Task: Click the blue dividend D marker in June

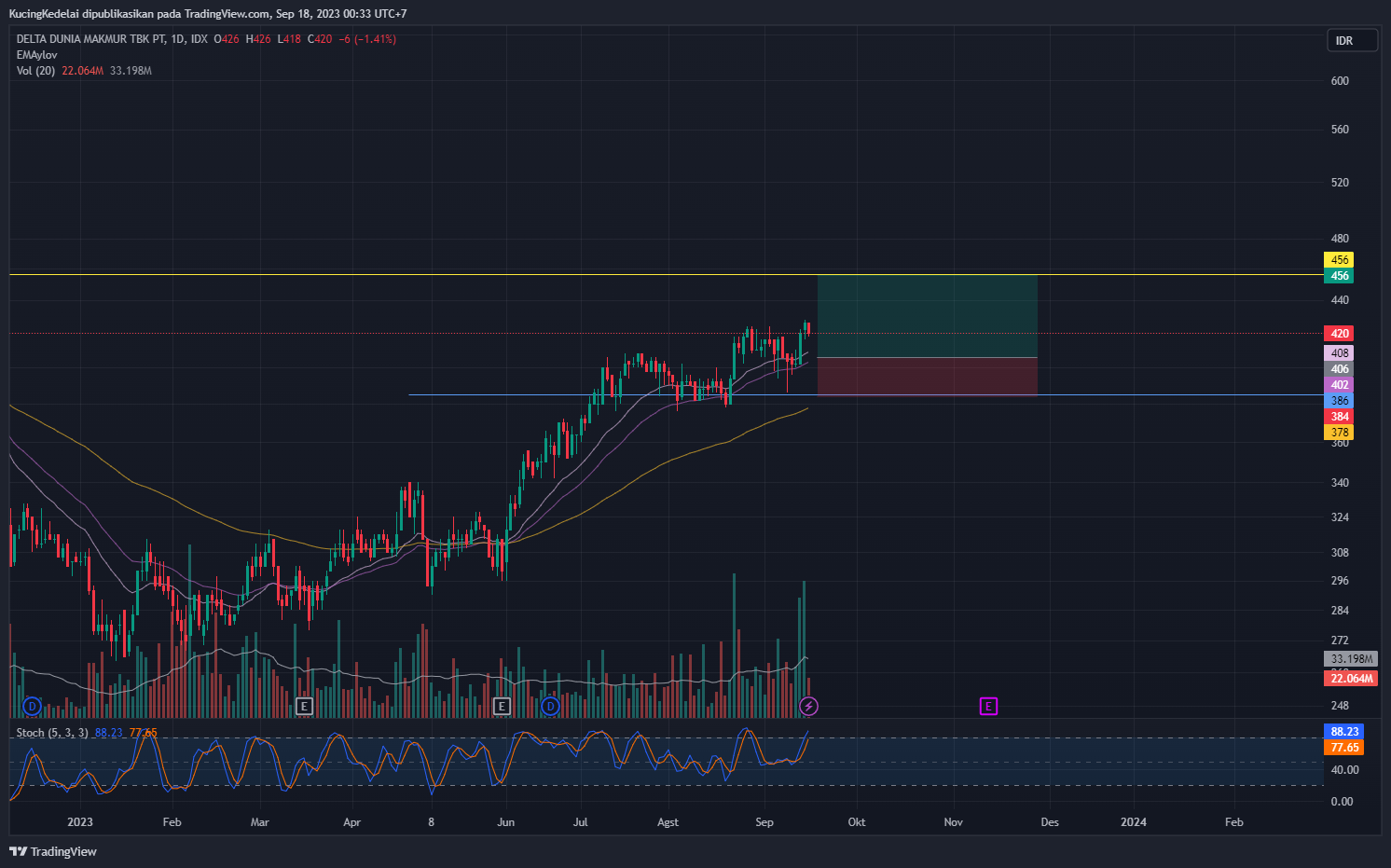Action: (550, 706)
